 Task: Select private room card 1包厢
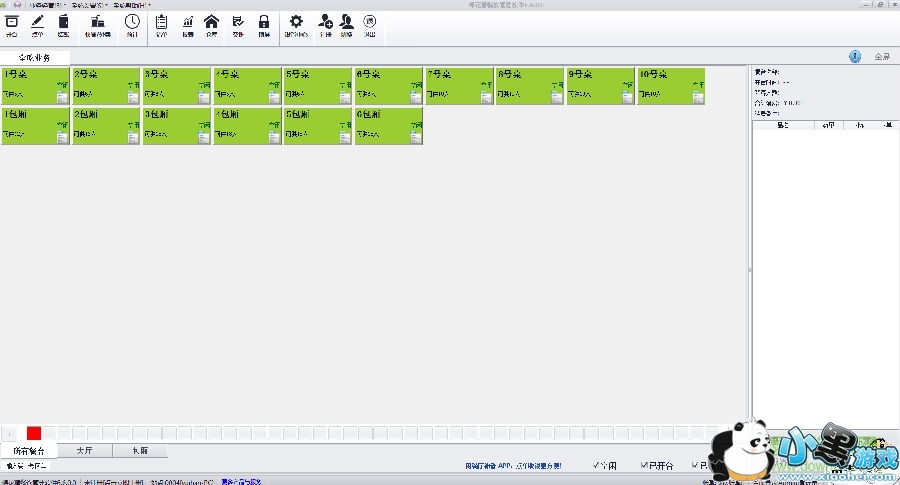click(35, 126)
